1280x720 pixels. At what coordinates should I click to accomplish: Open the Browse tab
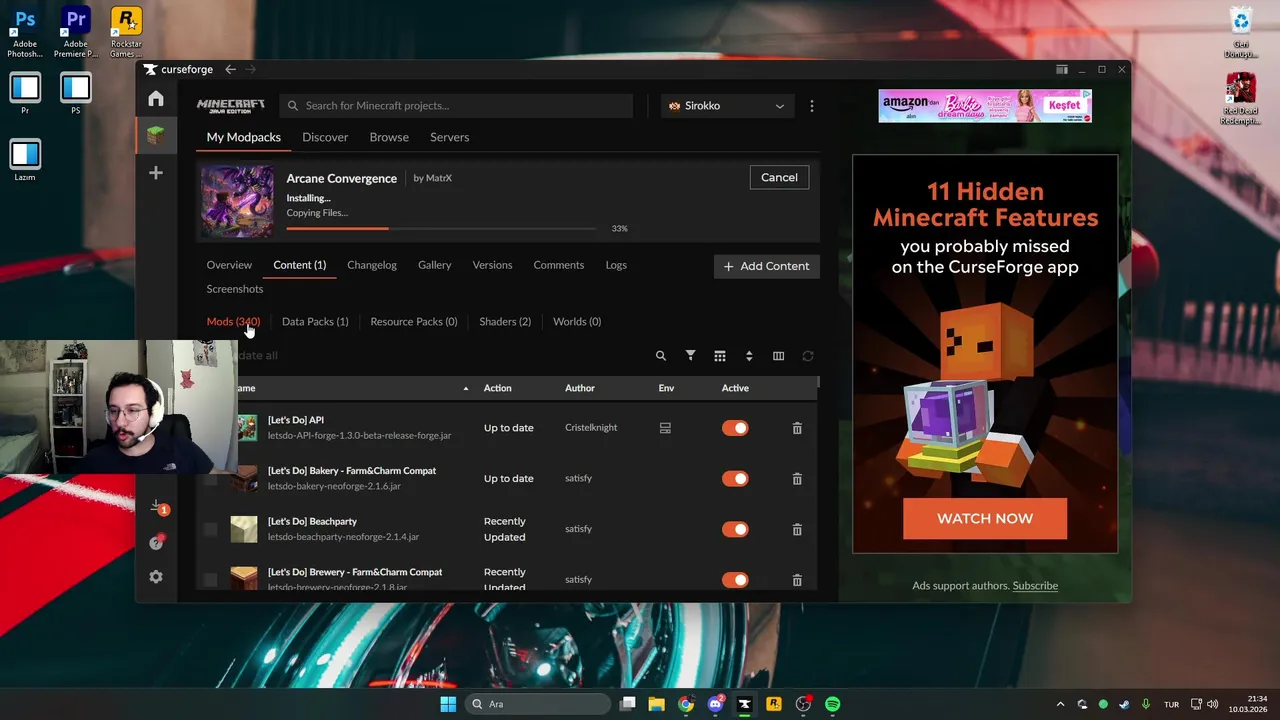click(389, 137)
